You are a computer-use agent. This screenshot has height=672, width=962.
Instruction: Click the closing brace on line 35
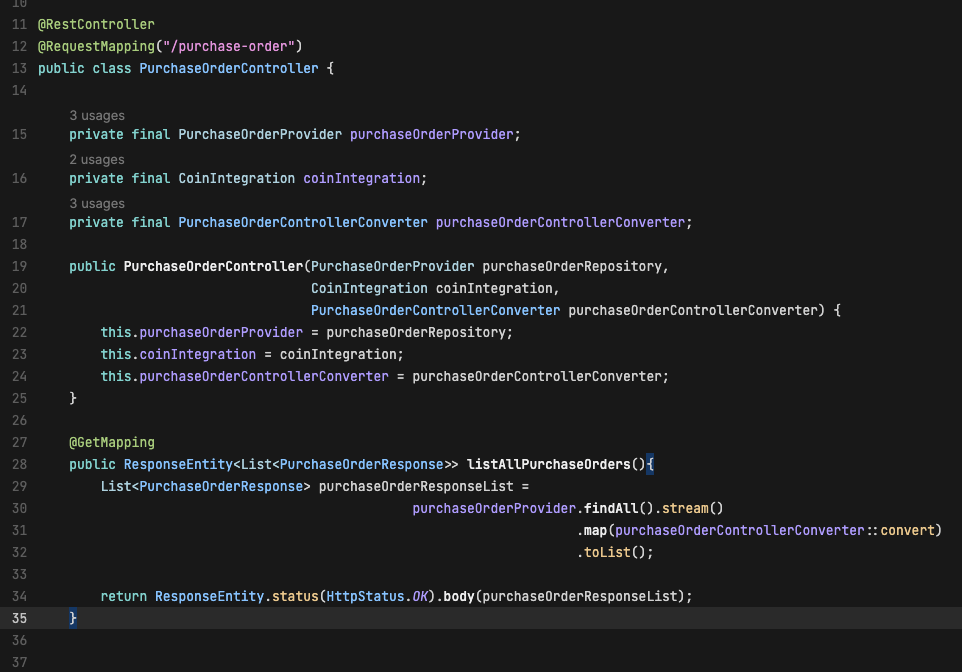(73, 618)
